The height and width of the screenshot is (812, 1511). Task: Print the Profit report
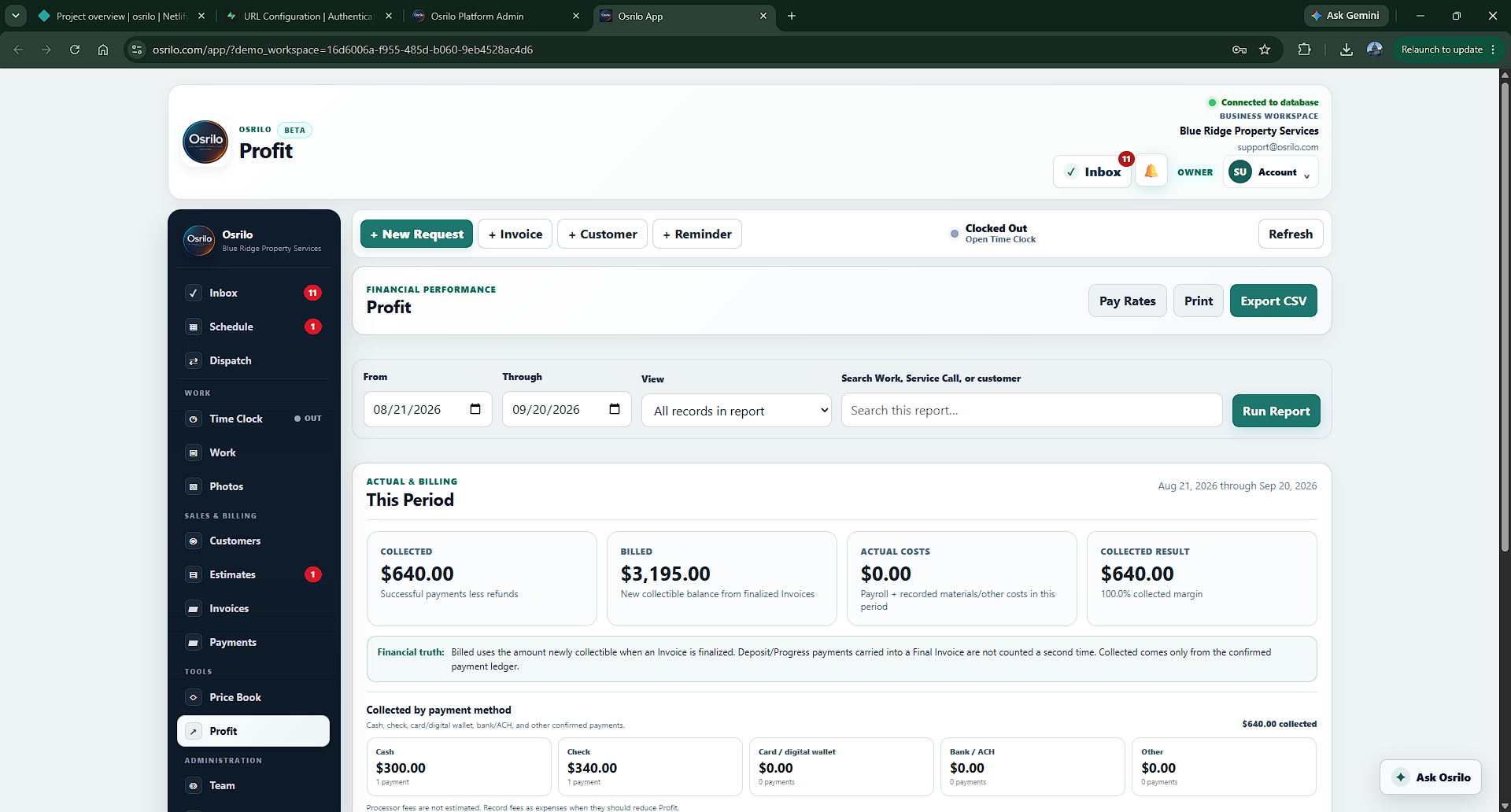tap(1198, 301)
